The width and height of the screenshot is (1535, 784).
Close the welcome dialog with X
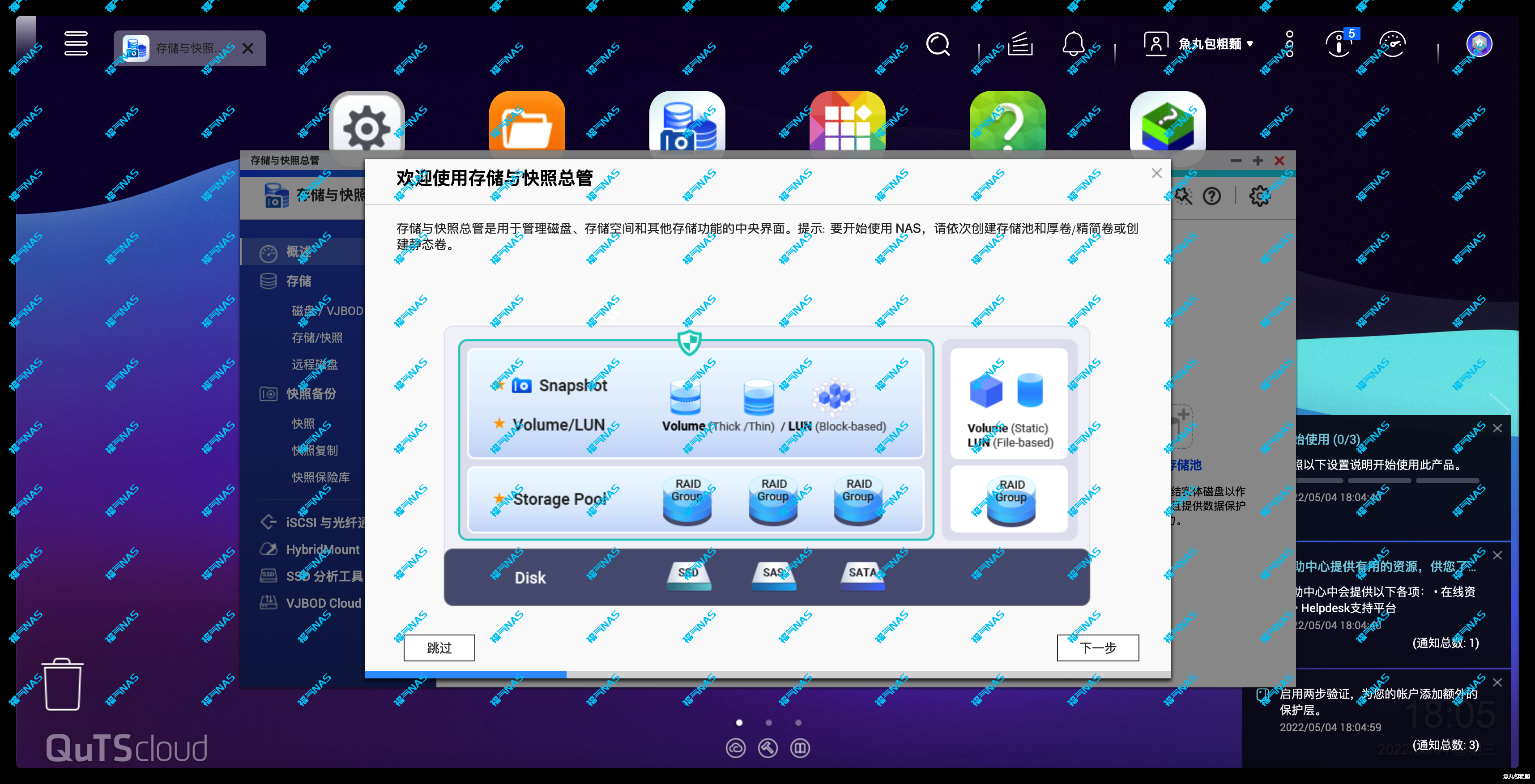[x=1156, y=173]
